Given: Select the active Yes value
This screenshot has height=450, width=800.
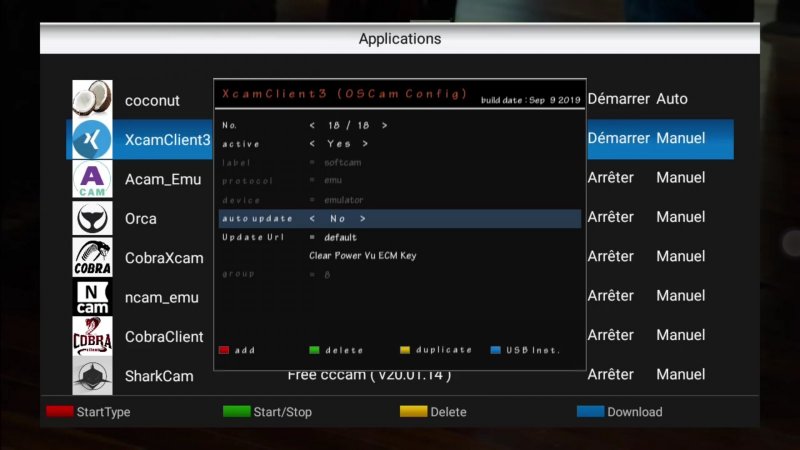Looking at the screenshot, I should point(339,144).
